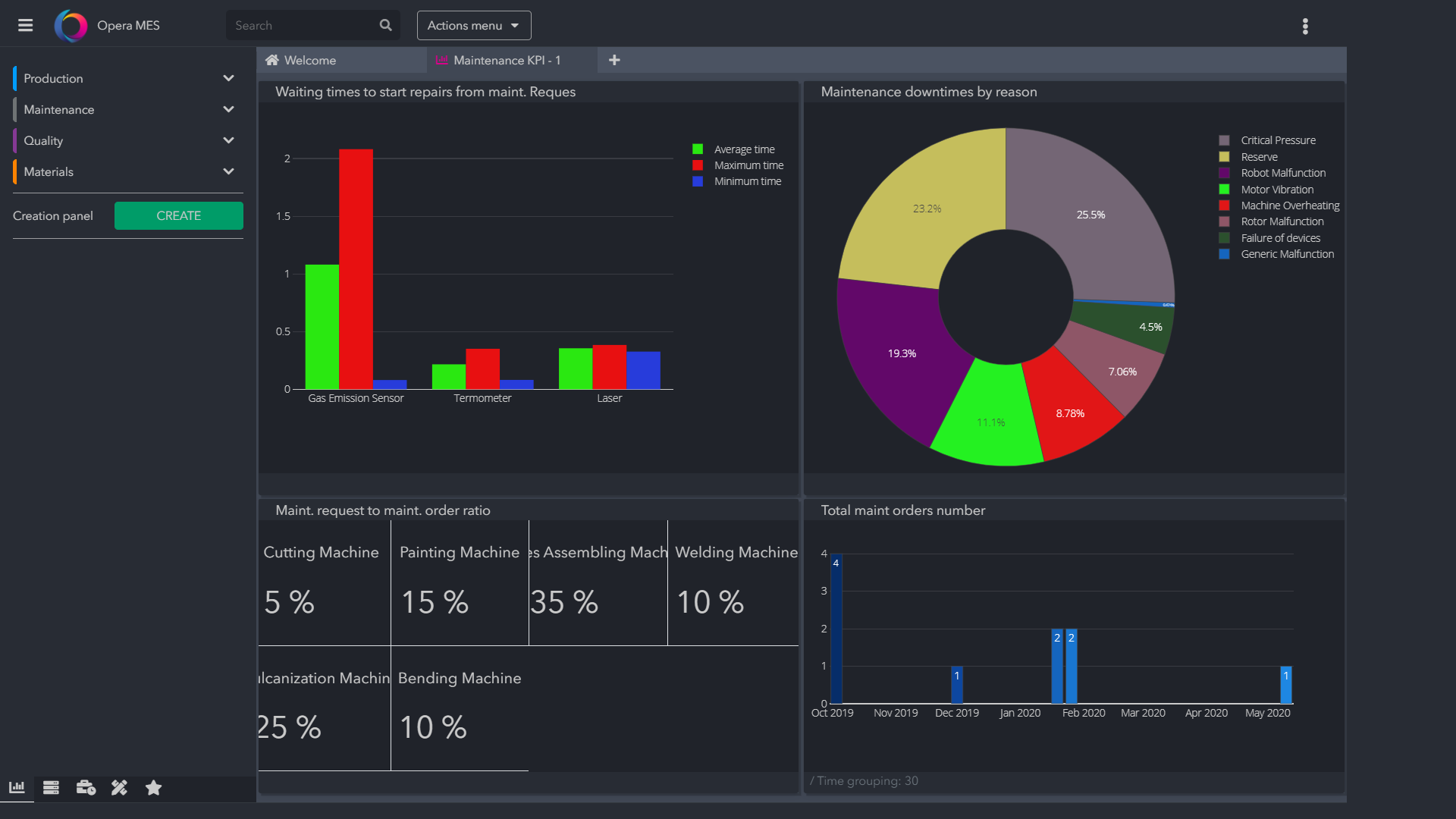Toggle Critical Pressure legend entry
Screen dimensions: 1456x819
point(1267,140)
